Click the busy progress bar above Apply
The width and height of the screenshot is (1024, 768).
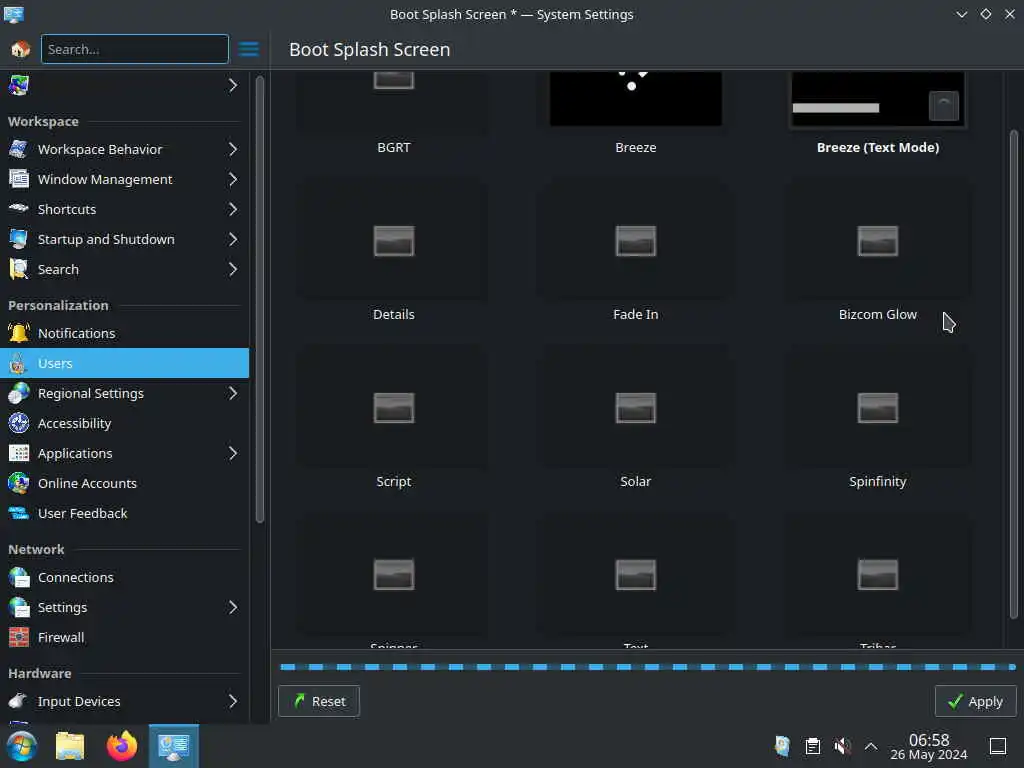[x=648, y=667]
